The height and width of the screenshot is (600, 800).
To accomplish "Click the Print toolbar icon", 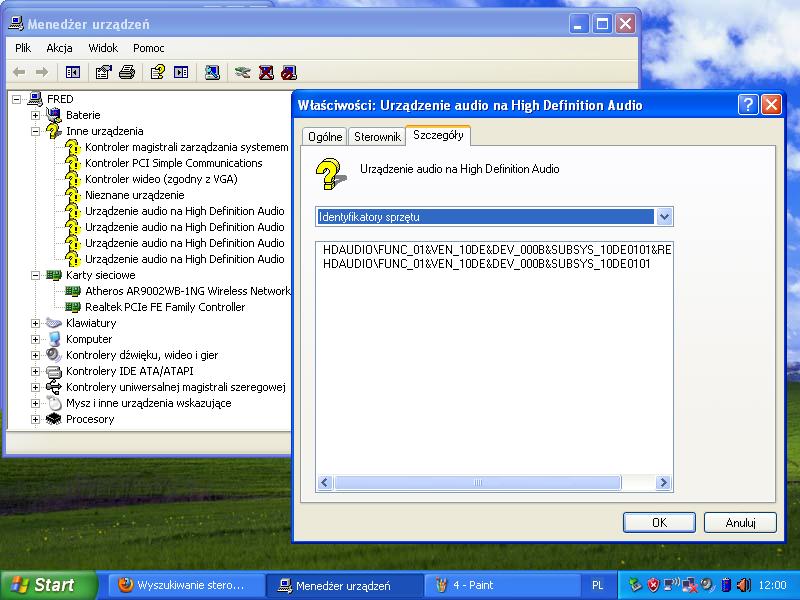I will [x=127, y=72].
